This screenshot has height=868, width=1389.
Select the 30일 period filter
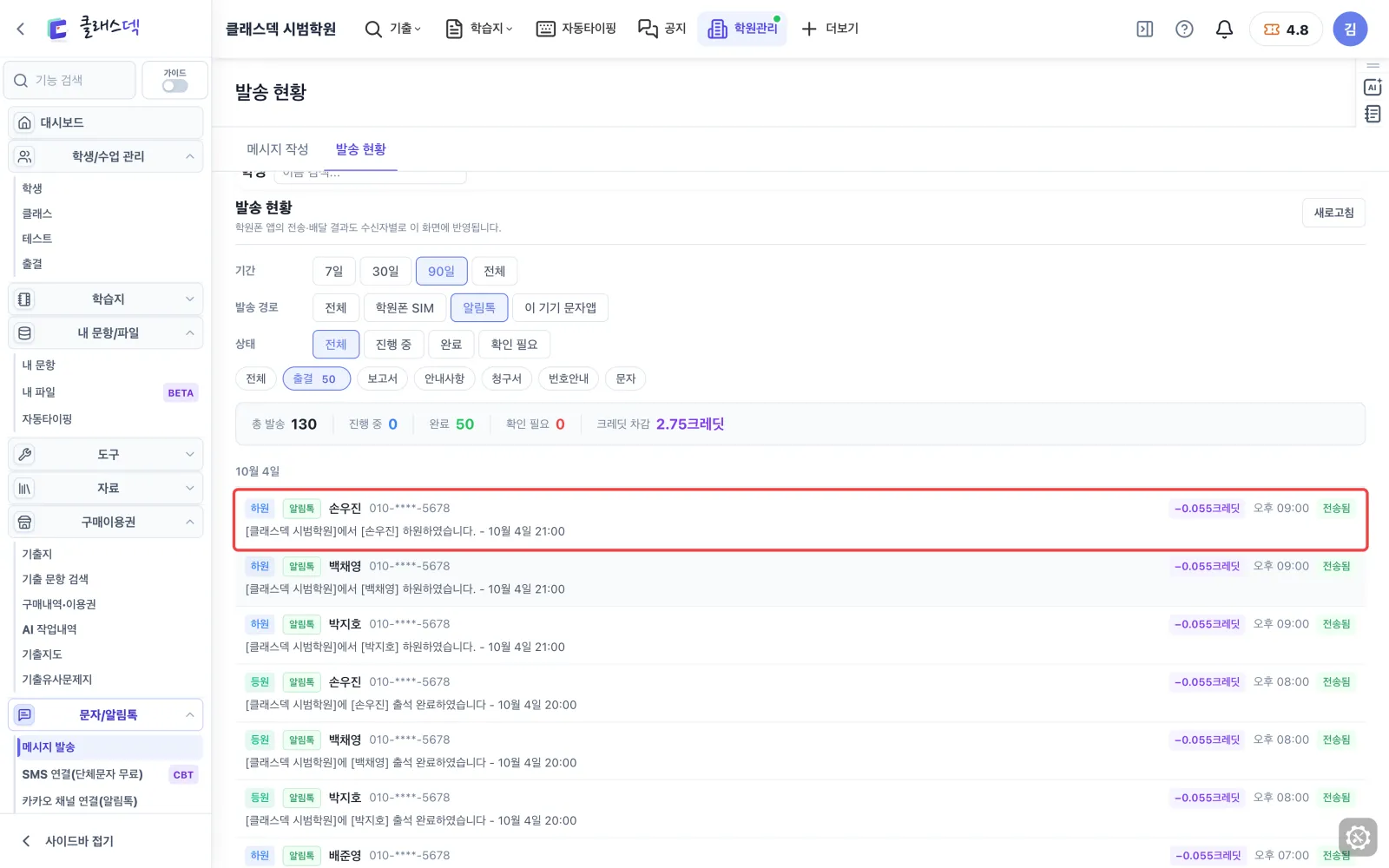tap(385, 271)
